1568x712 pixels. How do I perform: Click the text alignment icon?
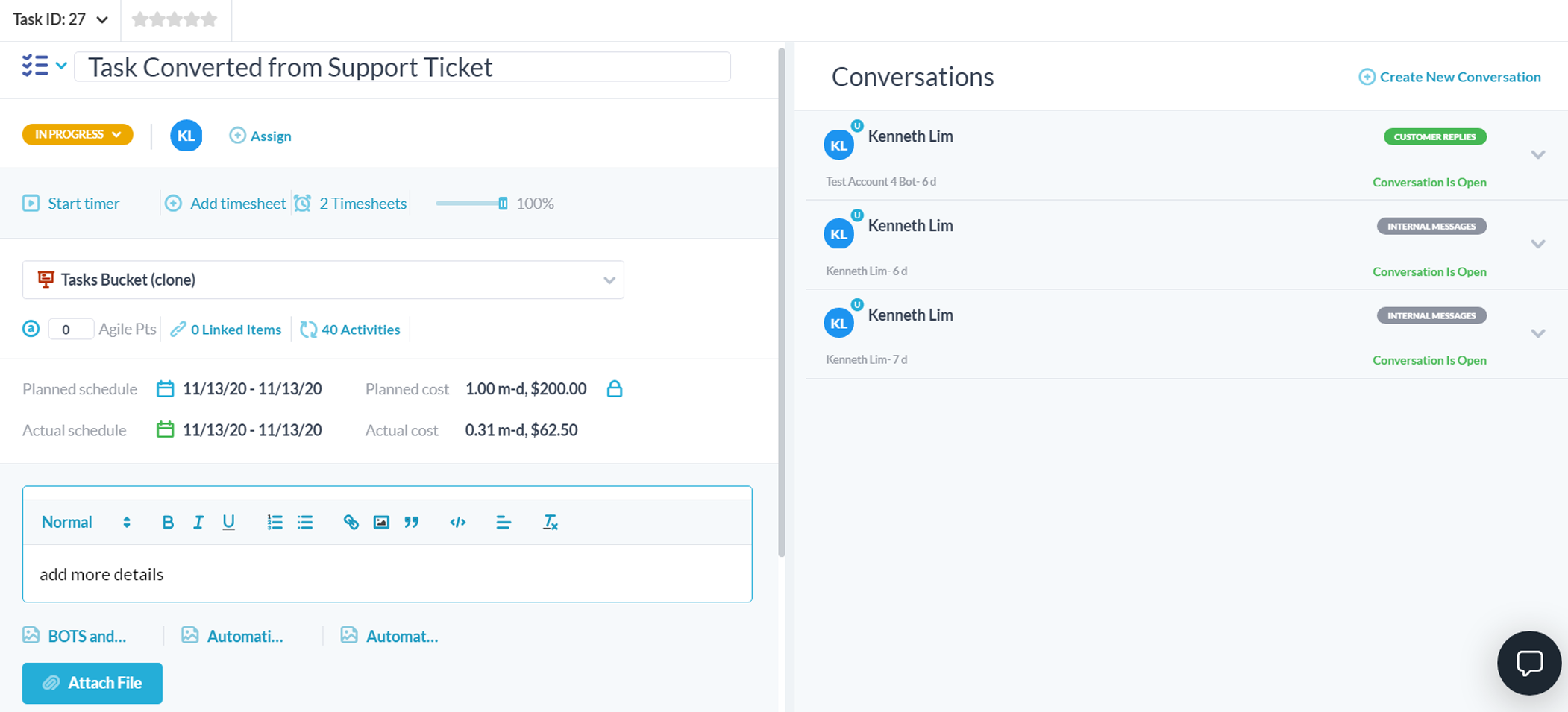[503, 522]
